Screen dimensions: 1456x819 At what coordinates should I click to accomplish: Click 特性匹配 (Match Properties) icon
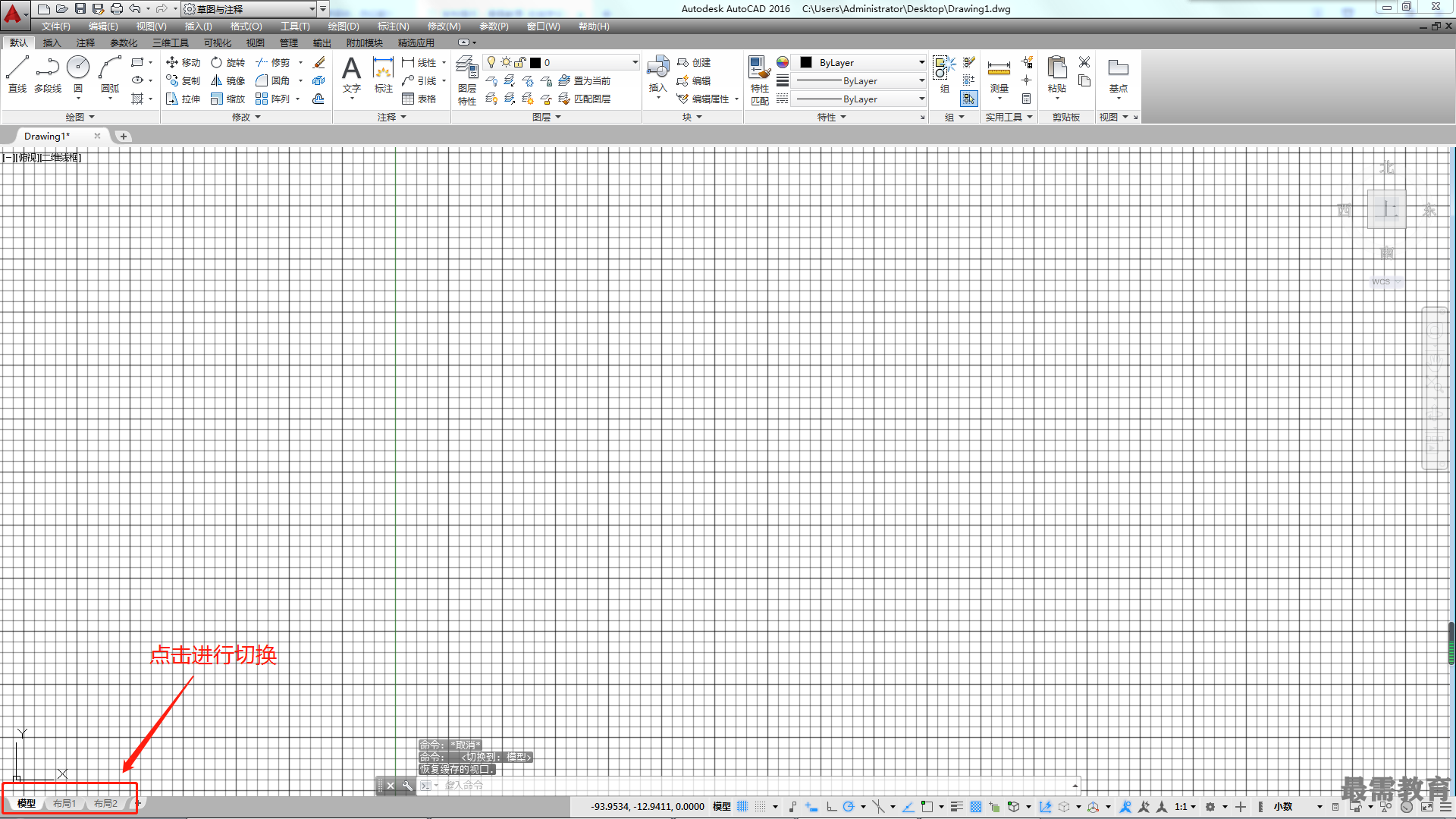(759, 80)
